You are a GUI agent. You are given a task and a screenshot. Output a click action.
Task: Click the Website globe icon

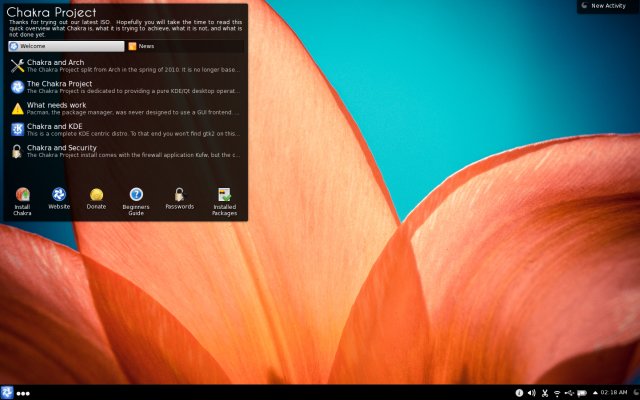point(59,194)
